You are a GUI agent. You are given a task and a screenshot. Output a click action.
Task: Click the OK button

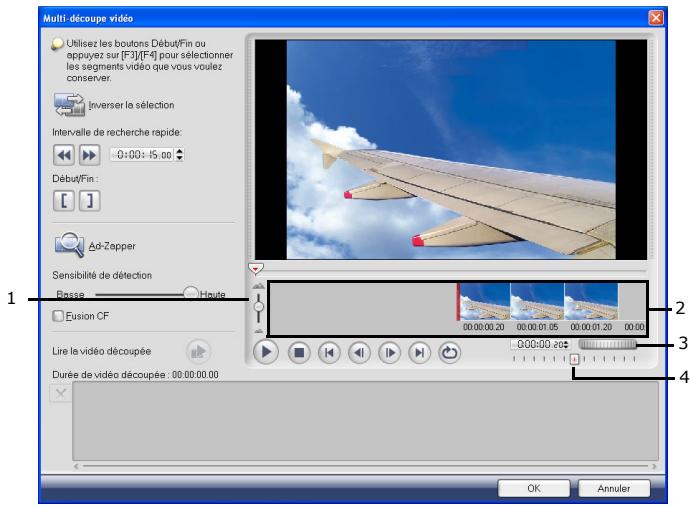click(533, 488)
